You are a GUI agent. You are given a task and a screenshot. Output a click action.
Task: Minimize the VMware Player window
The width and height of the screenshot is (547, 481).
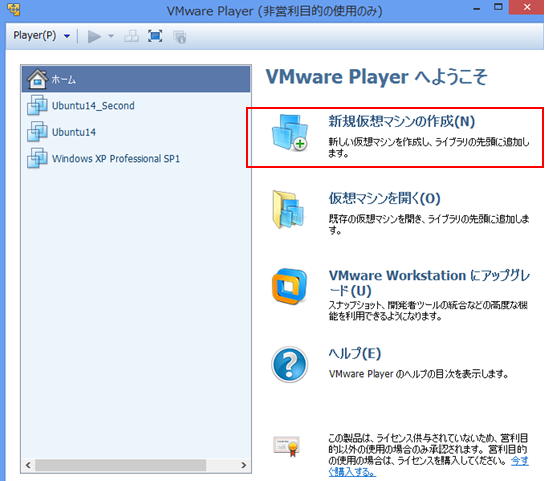click(x=477, y=8)
